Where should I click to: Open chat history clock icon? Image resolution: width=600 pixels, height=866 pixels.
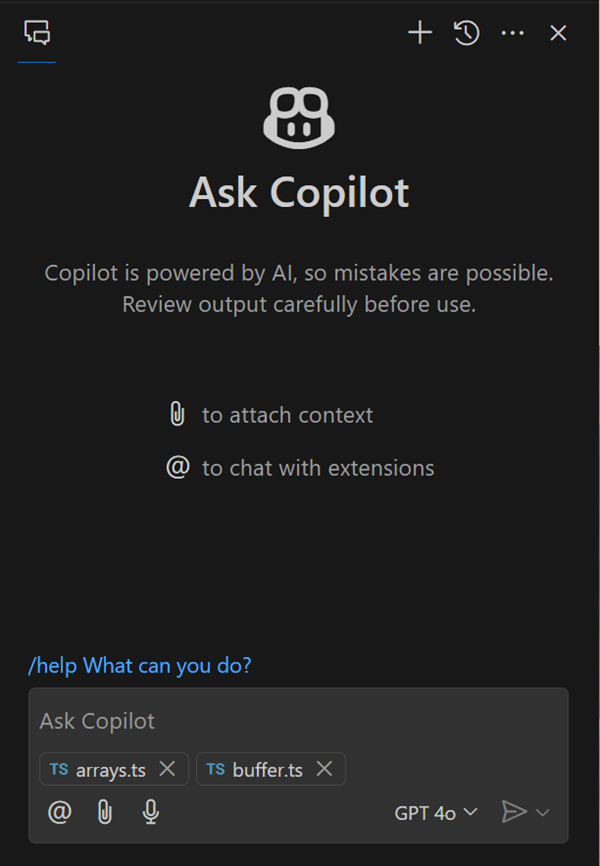click(x=466, y=33)
